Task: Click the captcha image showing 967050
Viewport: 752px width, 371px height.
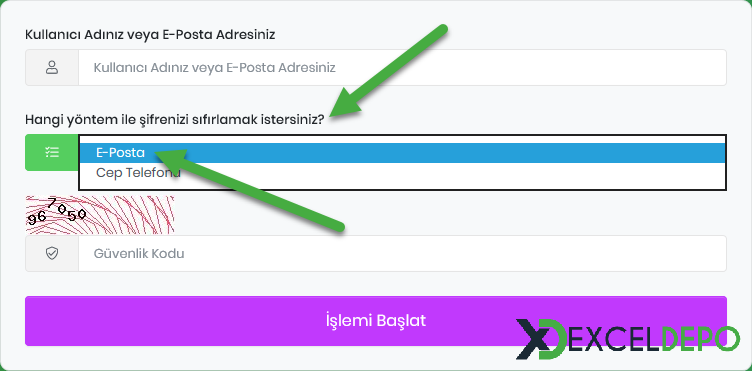Action: (100, 215)
